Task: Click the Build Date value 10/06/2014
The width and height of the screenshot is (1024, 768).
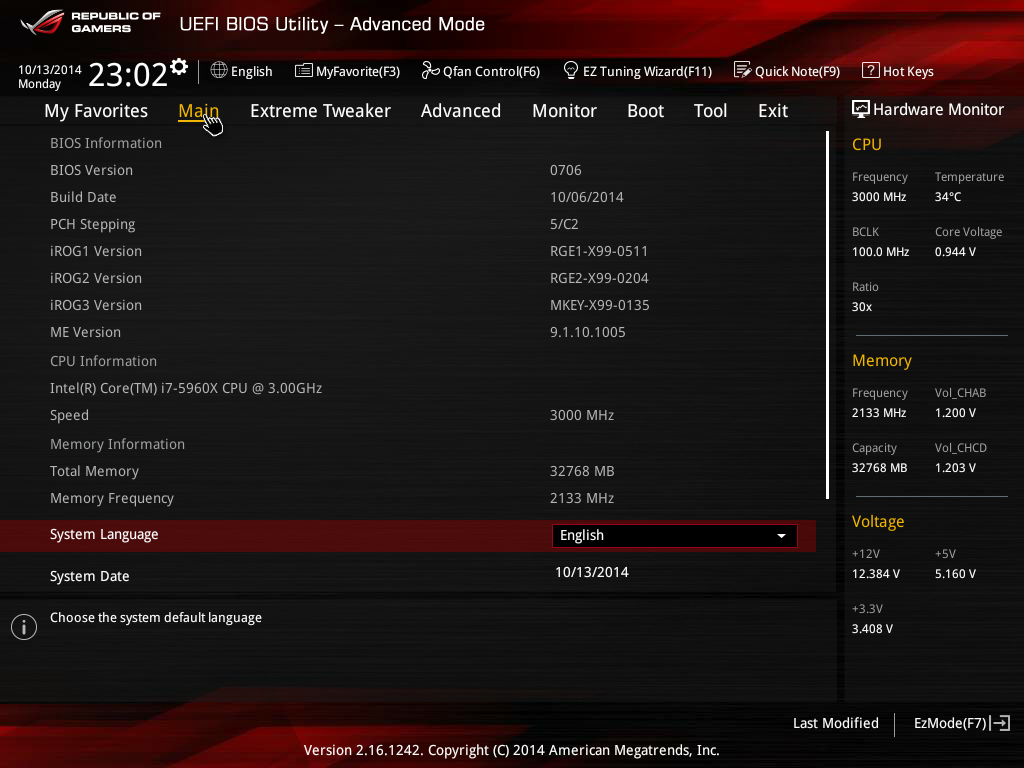Action: pos(586,197)
